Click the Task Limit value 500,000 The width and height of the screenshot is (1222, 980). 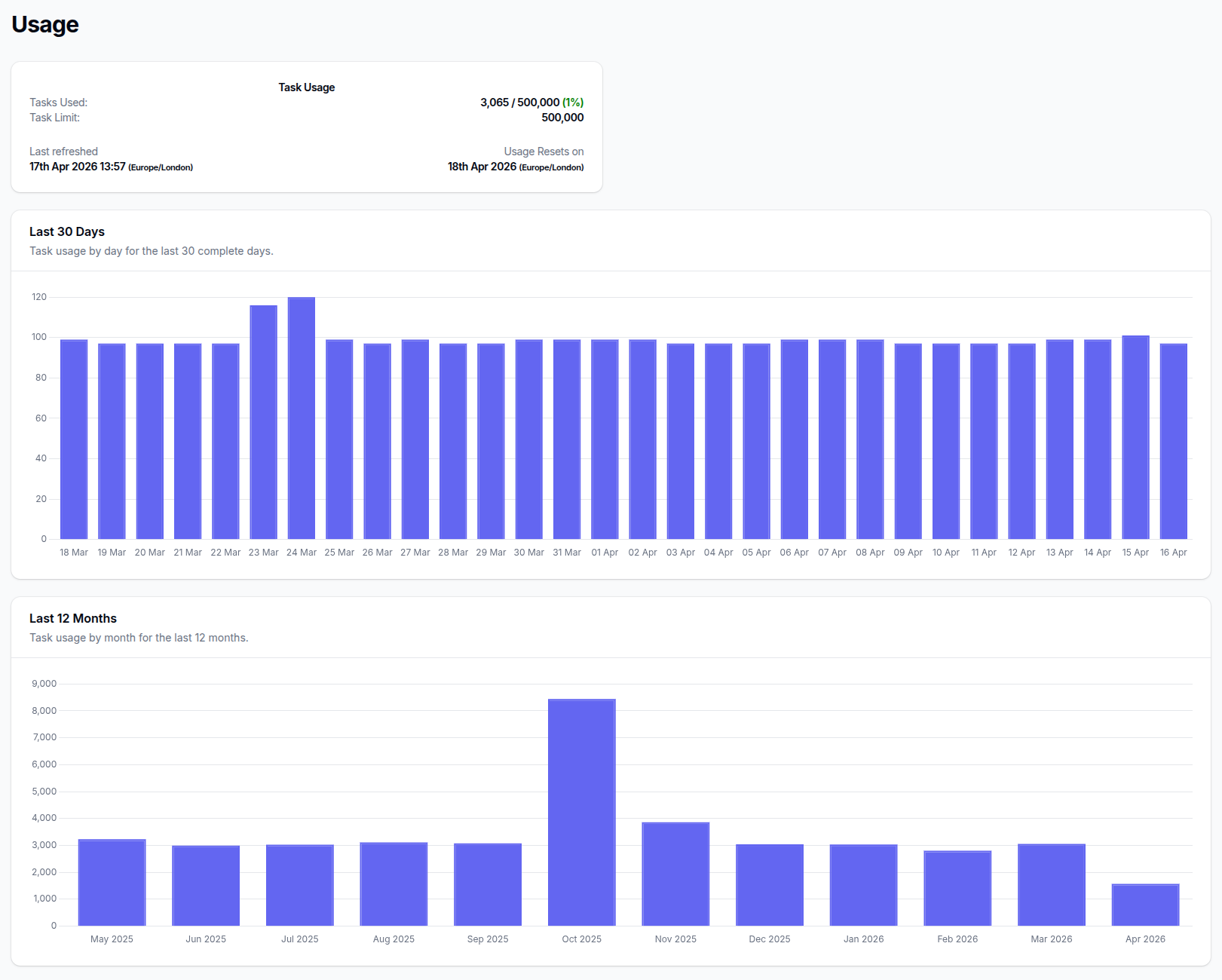562,118
